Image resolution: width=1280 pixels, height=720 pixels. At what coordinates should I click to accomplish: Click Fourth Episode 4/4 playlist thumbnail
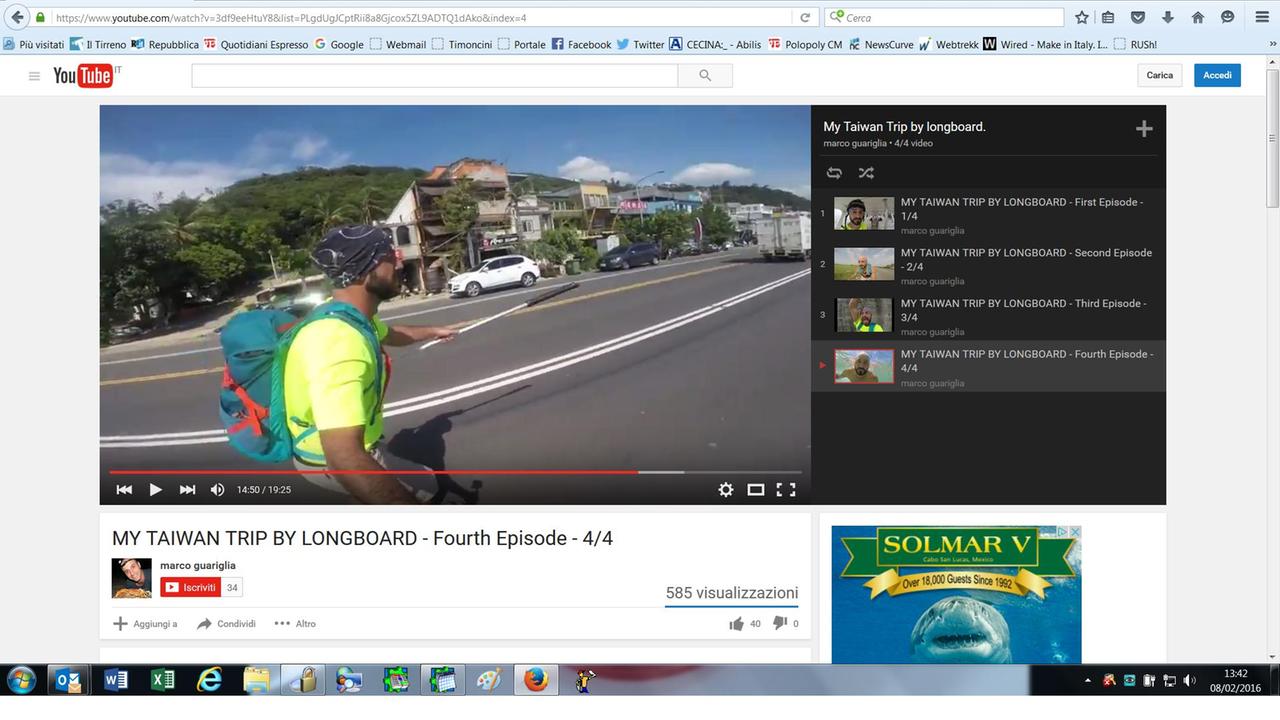pos(864,366)
